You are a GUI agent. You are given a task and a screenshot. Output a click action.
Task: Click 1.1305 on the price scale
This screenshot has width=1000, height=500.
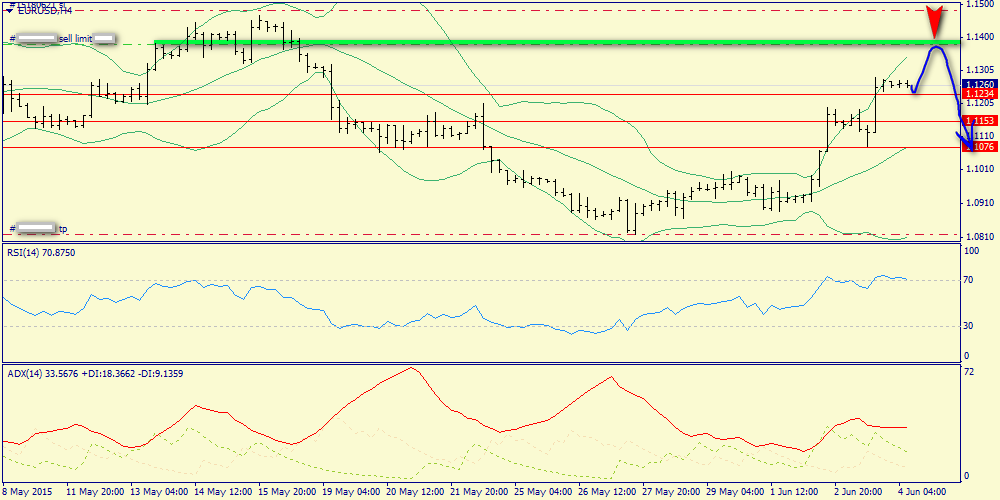tap(981, 70)
